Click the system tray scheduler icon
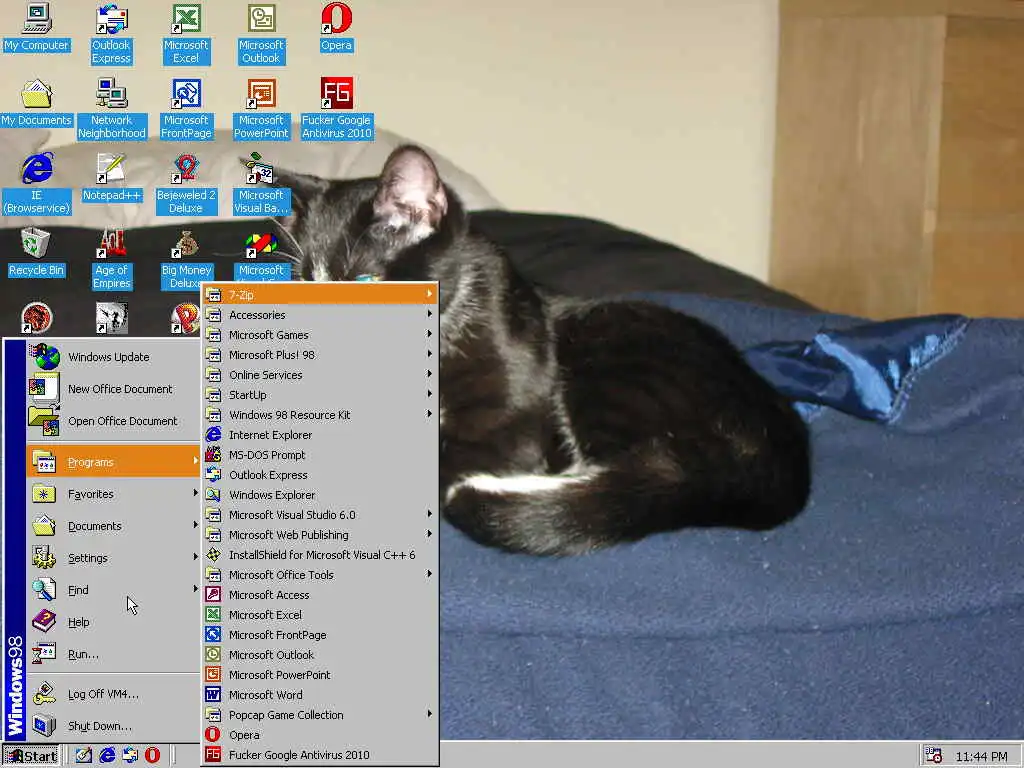 coord(934,756)
